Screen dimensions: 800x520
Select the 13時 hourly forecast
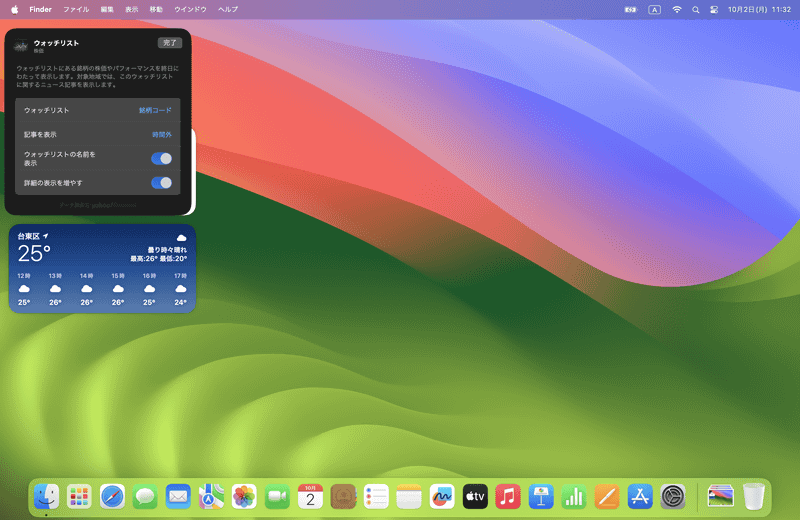(55, 289)
